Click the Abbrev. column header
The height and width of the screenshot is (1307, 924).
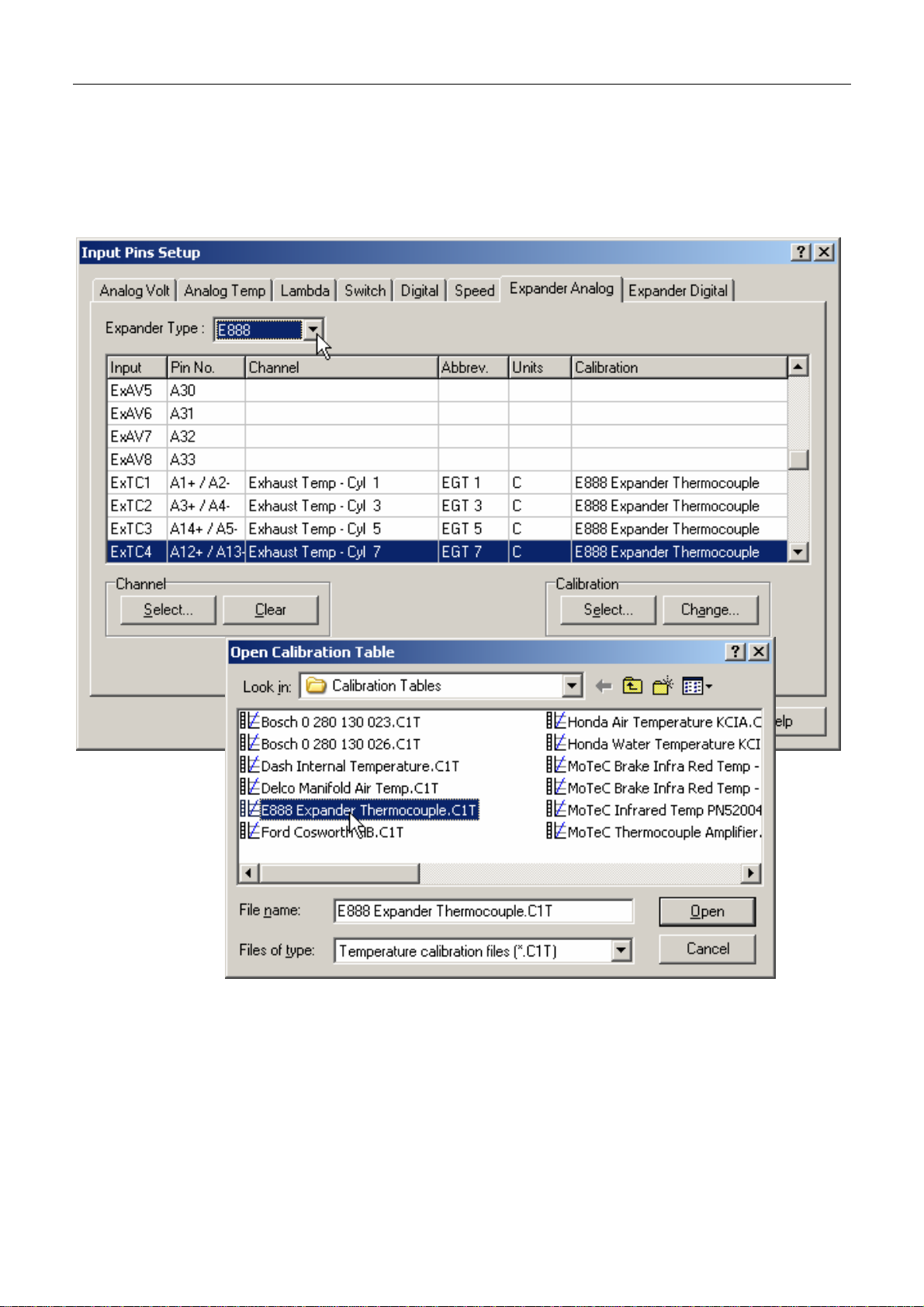pos(473,368)
